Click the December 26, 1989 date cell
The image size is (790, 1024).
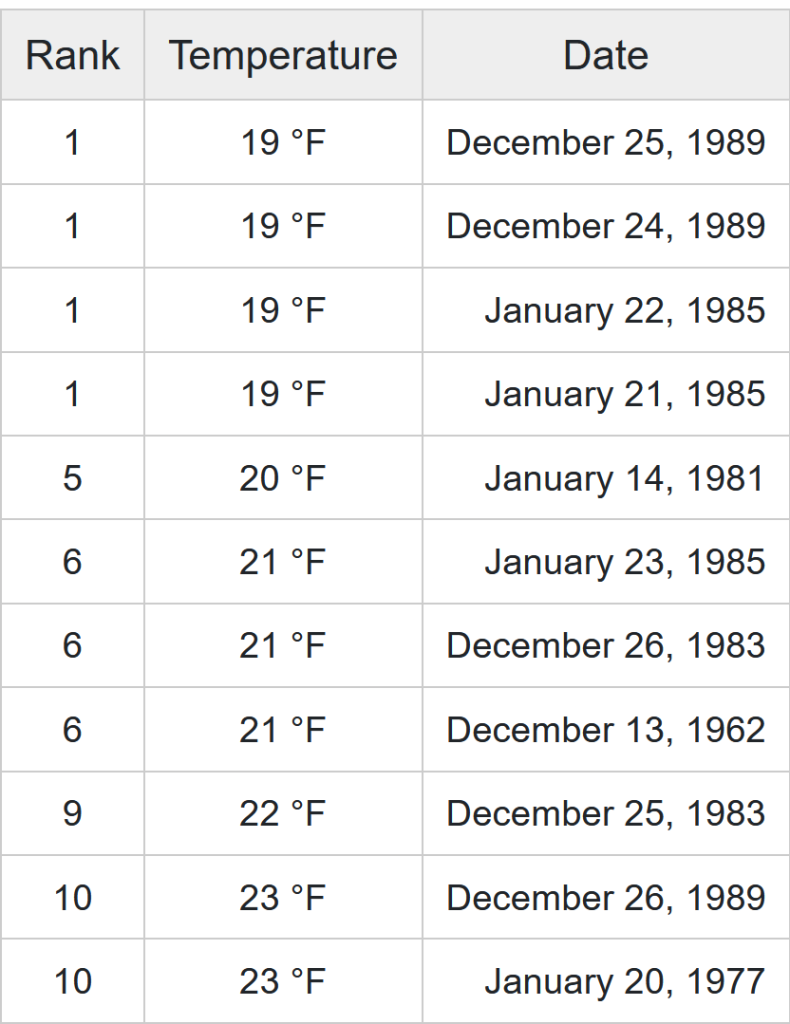coord(606,898)
